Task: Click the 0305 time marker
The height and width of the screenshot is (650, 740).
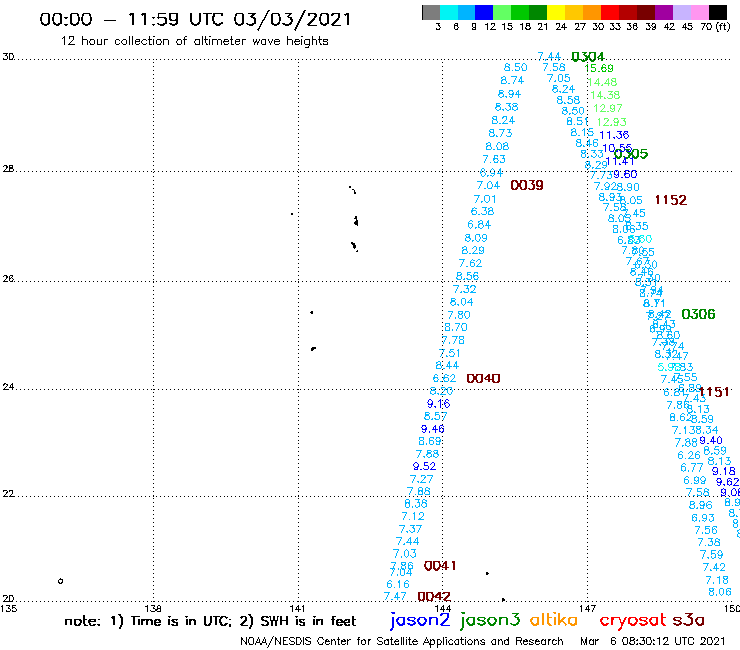Action: coord(631,154)
